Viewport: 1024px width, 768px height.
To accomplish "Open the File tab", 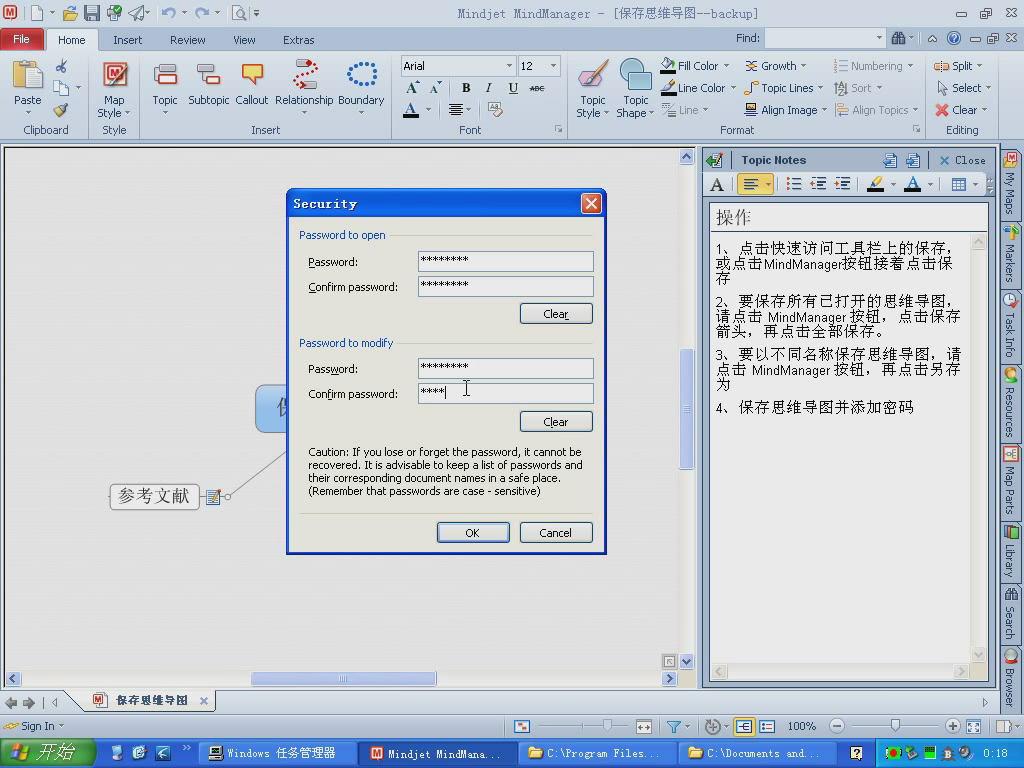I will click(x=22, y=39).
